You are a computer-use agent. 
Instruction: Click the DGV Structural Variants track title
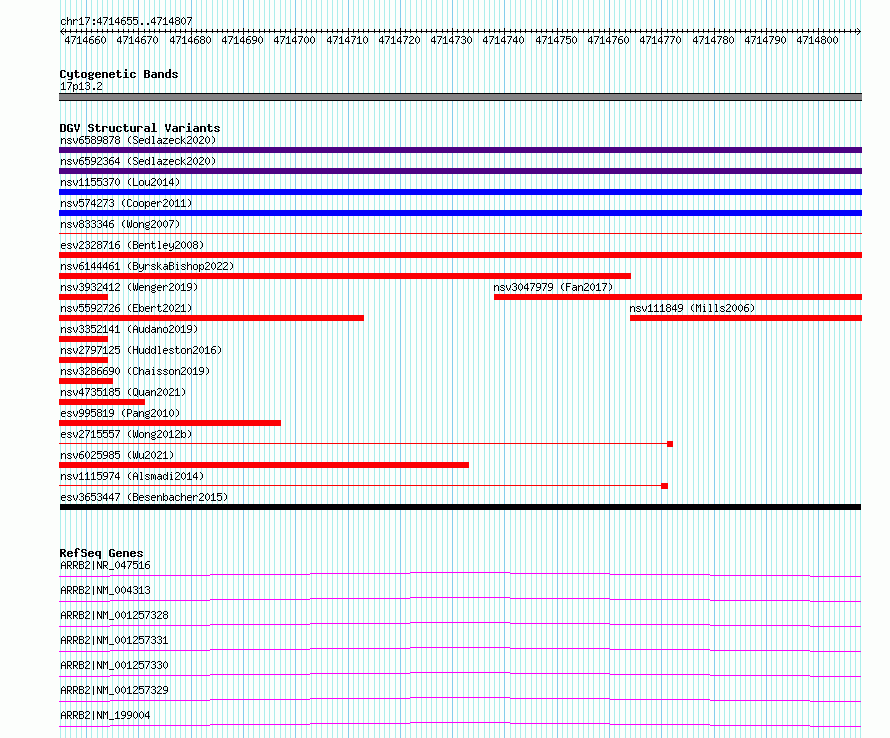point(140,128)
